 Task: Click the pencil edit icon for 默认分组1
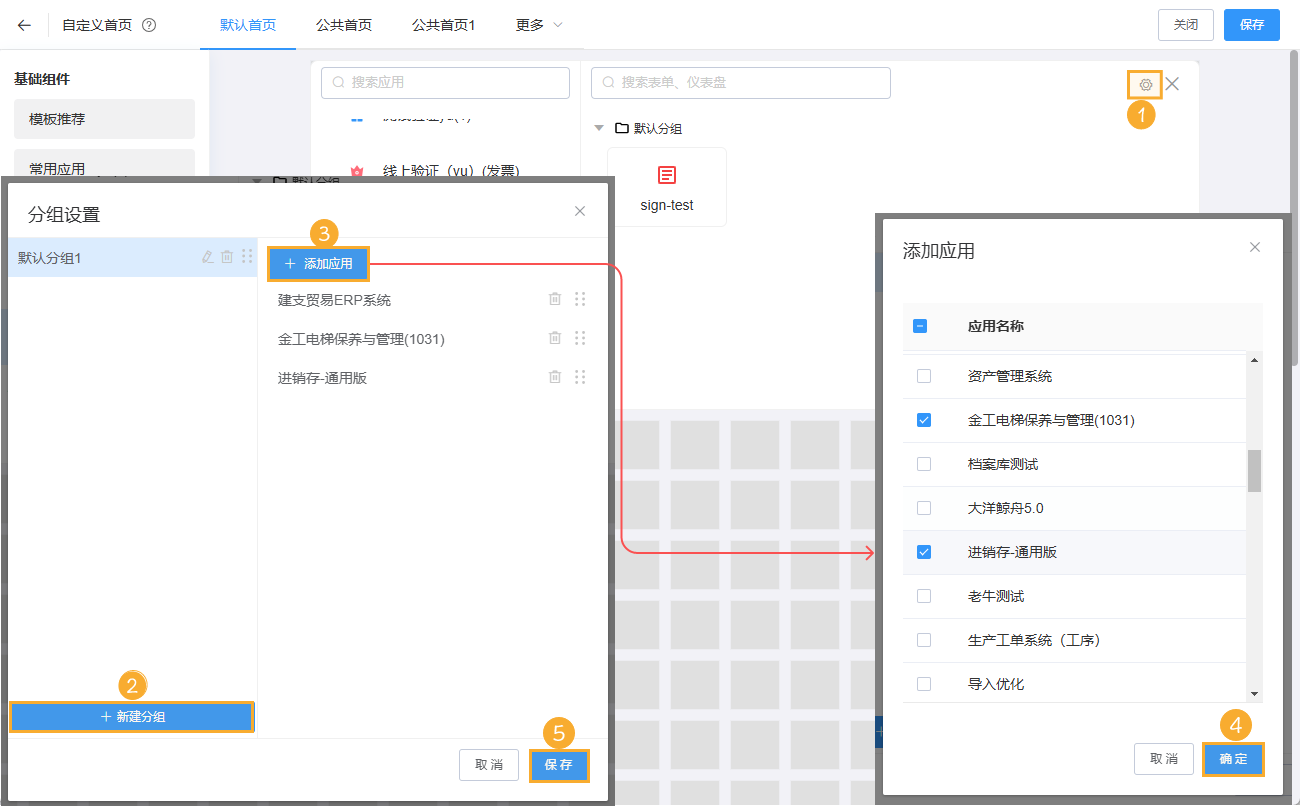207,257
